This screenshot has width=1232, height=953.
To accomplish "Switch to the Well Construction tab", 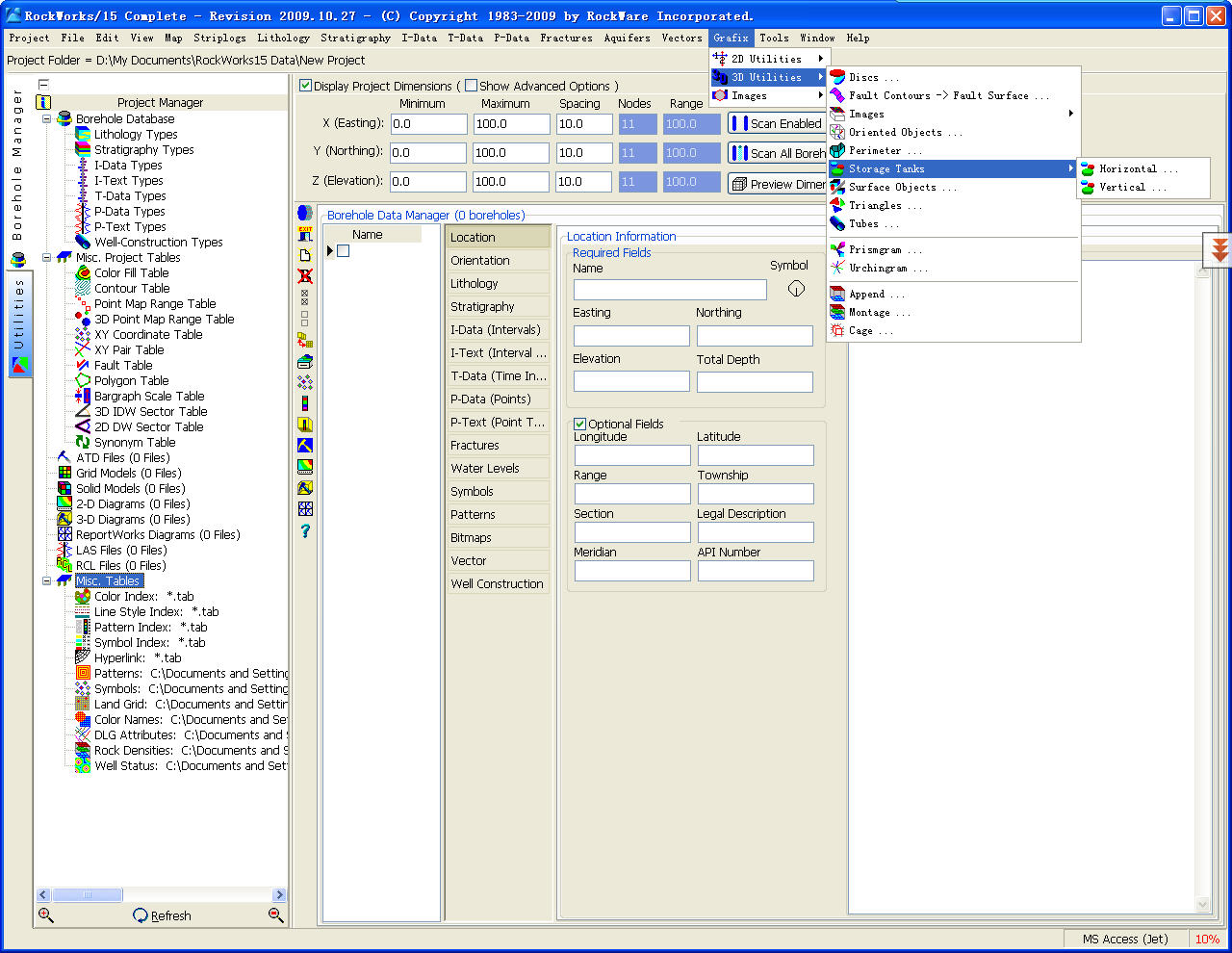I will pos(498,583).
